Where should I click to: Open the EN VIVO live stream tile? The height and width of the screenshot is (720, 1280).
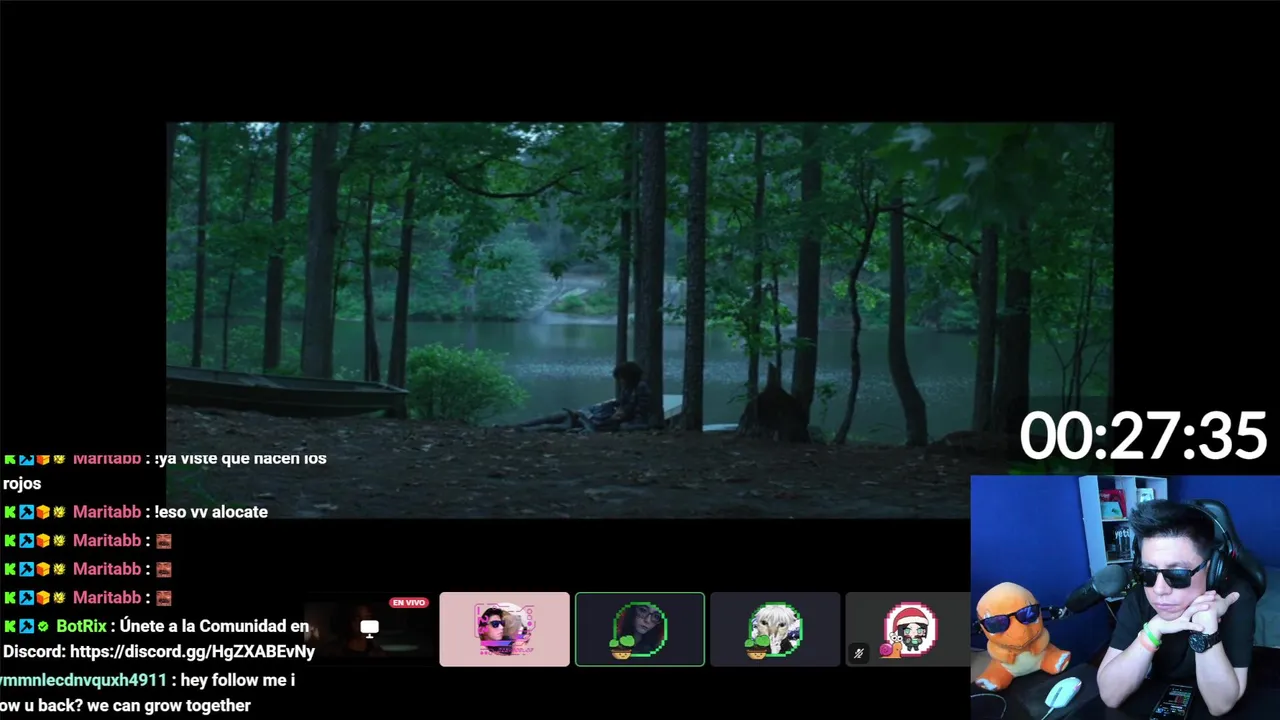(369, 629)
